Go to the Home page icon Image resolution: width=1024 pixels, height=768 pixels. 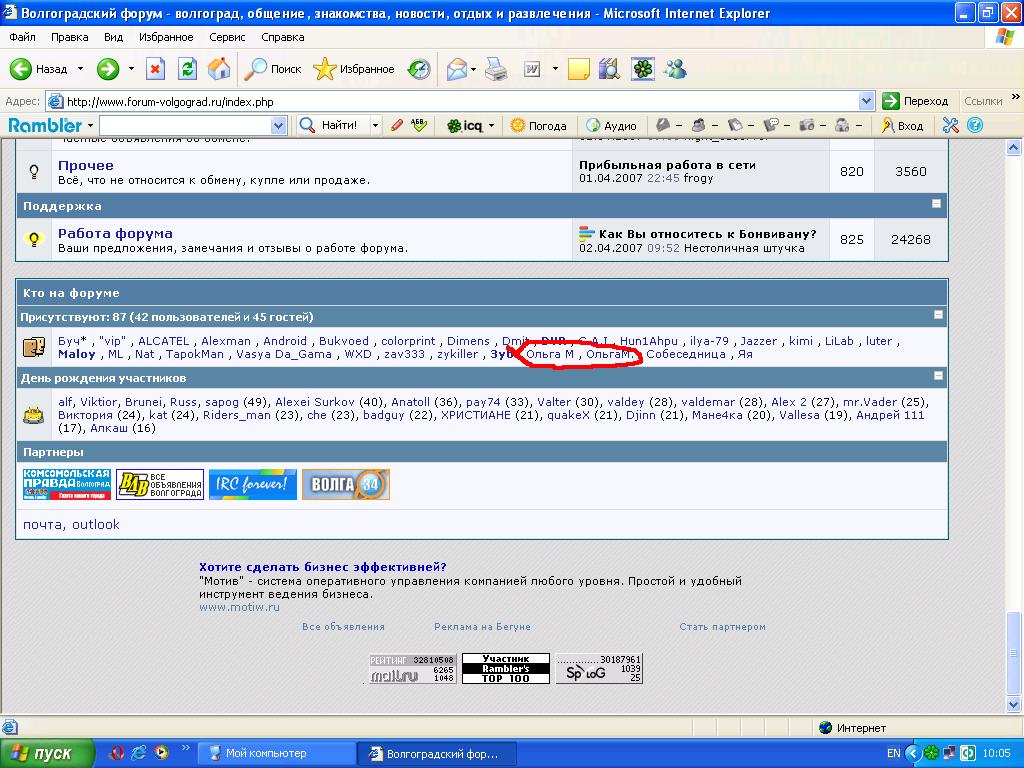point(219,69)
